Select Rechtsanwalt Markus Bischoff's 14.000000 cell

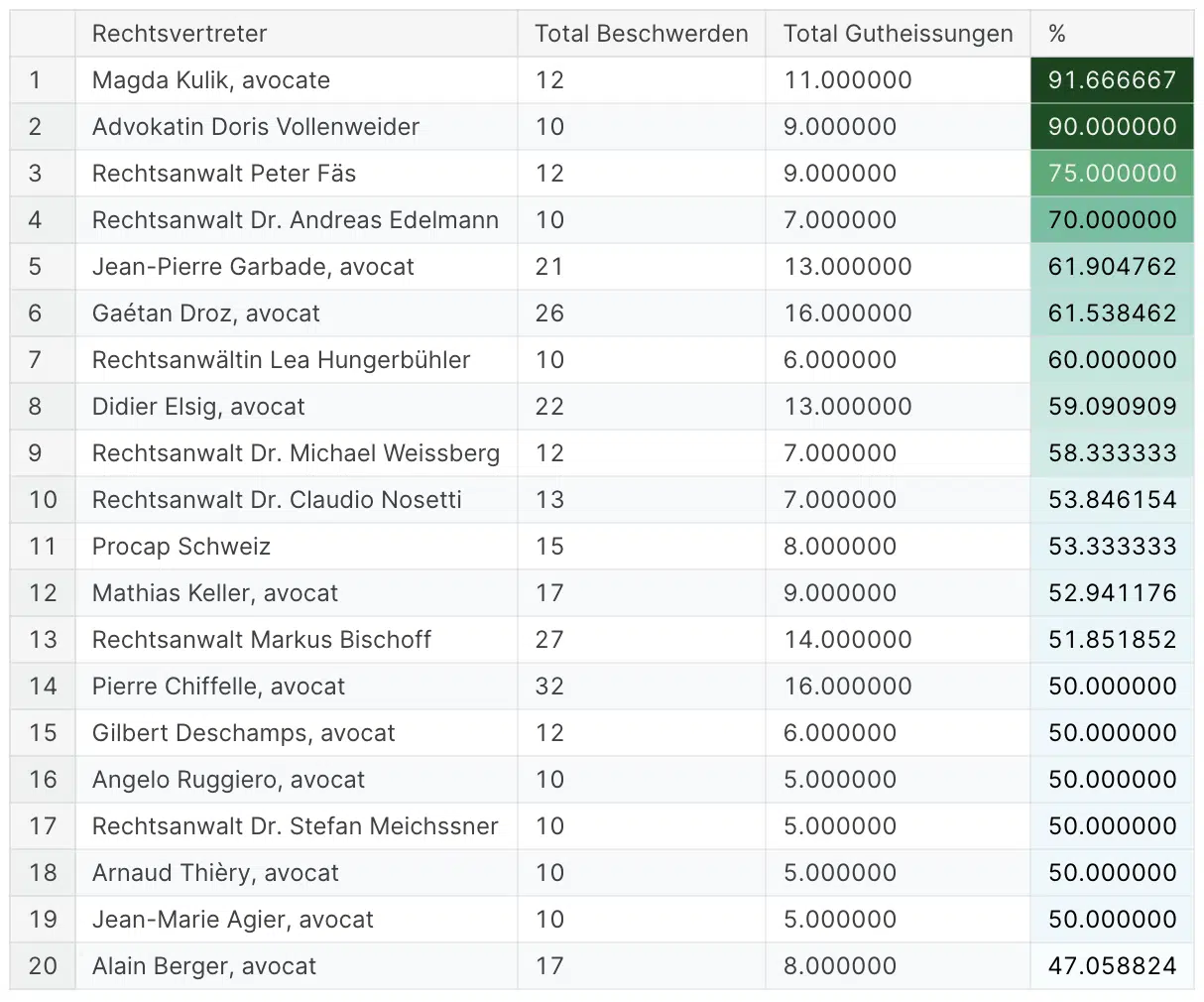847,640
